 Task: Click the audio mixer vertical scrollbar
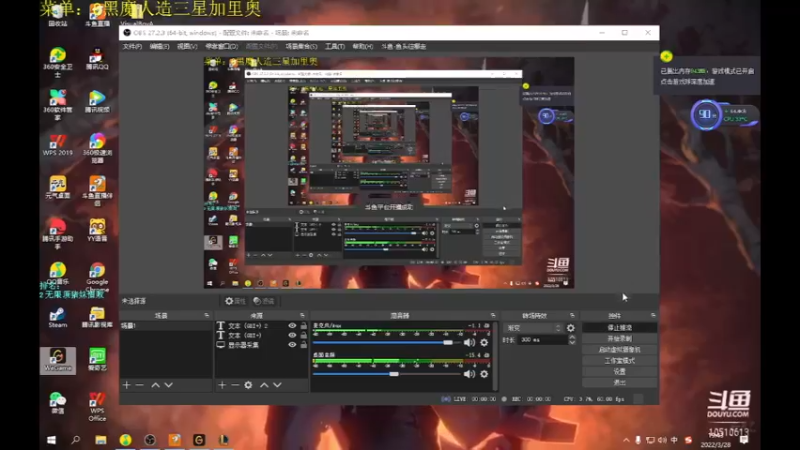tap(494, 356)
